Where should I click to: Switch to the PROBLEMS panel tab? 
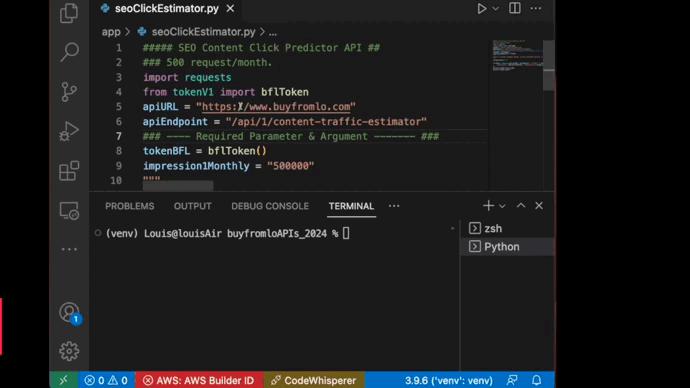tap(129, 206)
